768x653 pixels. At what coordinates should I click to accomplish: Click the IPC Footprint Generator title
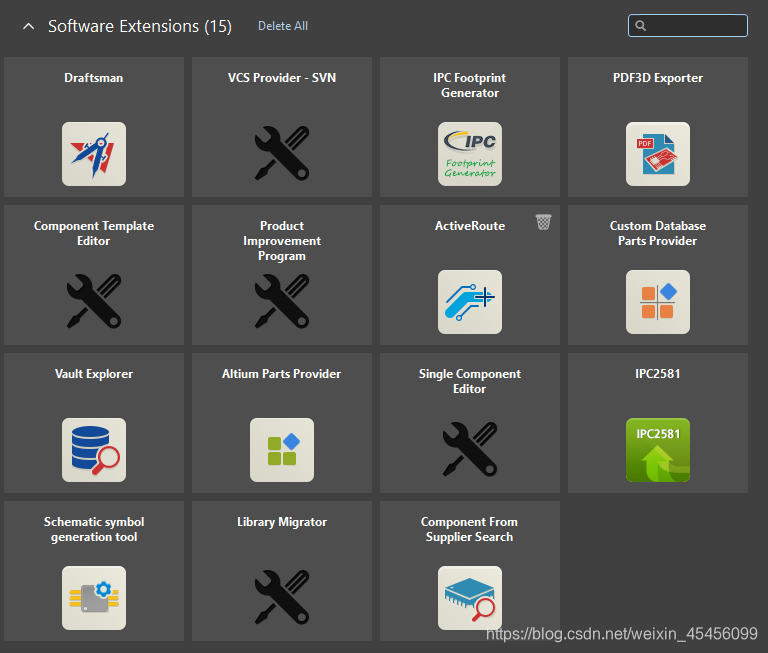click(470, 85)
